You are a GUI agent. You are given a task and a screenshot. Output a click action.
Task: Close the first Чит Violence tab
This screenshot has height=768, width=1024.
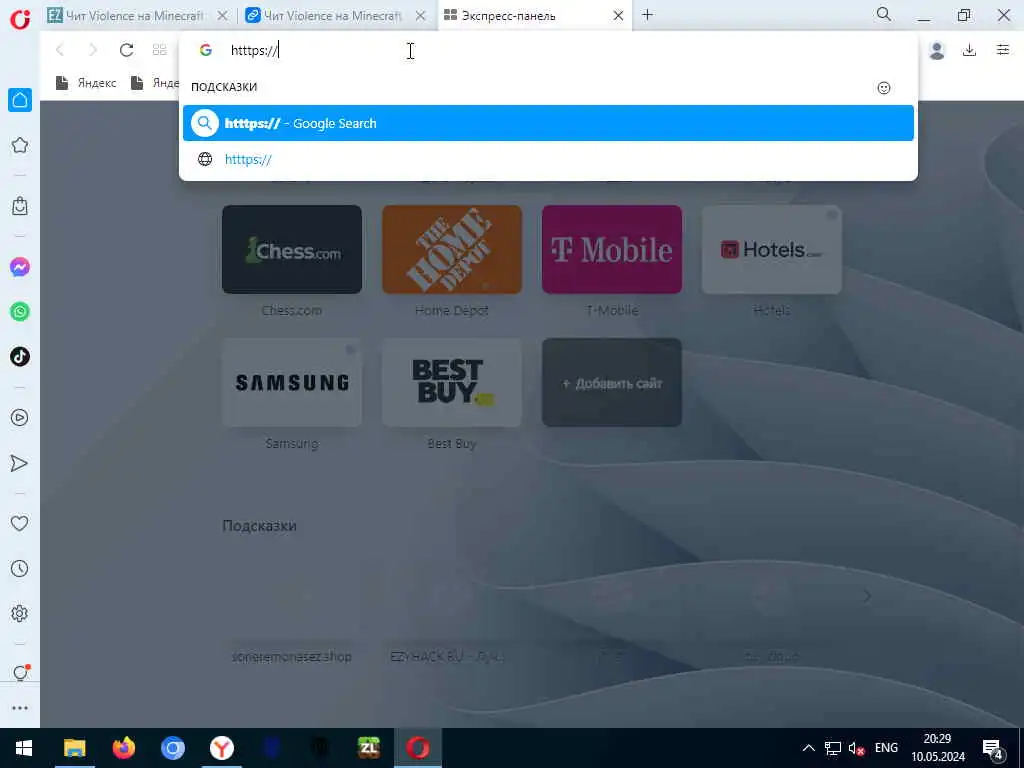click(222, 15)
